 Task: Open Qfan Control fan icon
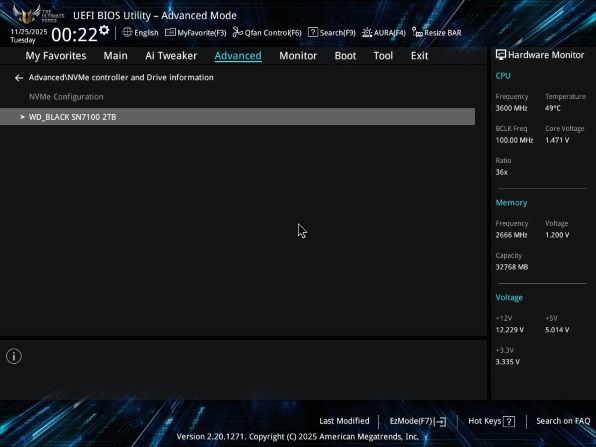pos(238,32)
